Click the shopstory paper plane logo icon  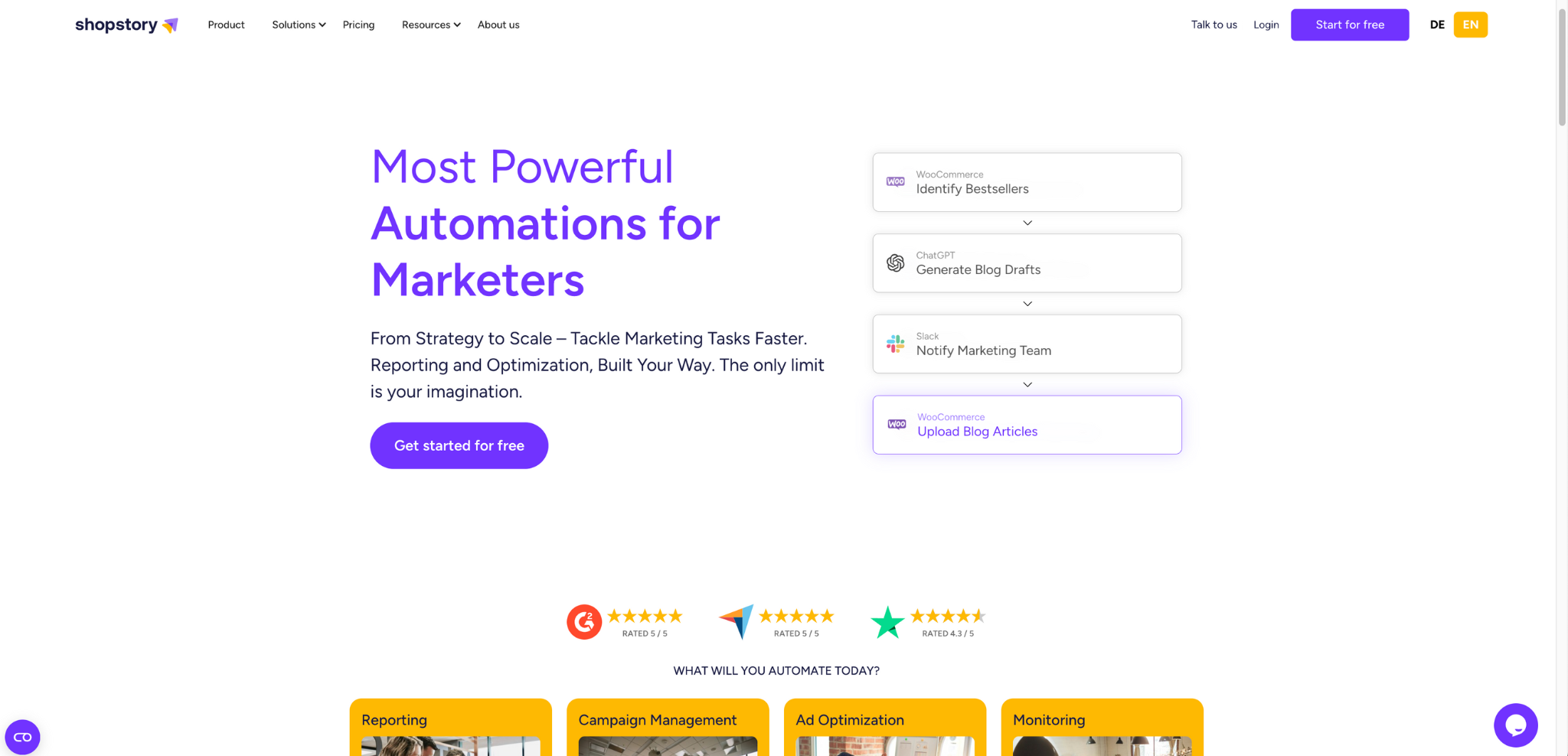tap(171, 25)
